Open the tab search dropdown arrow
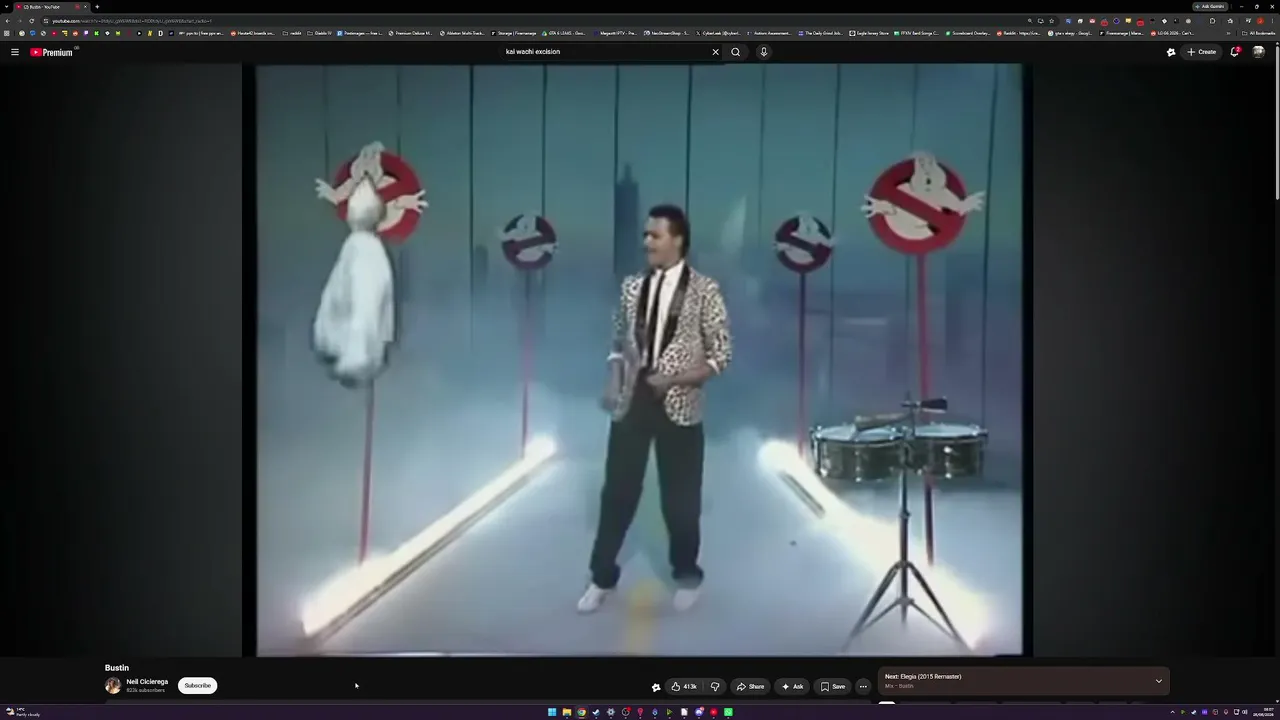The image size is (1280, 720). [6, 7]
